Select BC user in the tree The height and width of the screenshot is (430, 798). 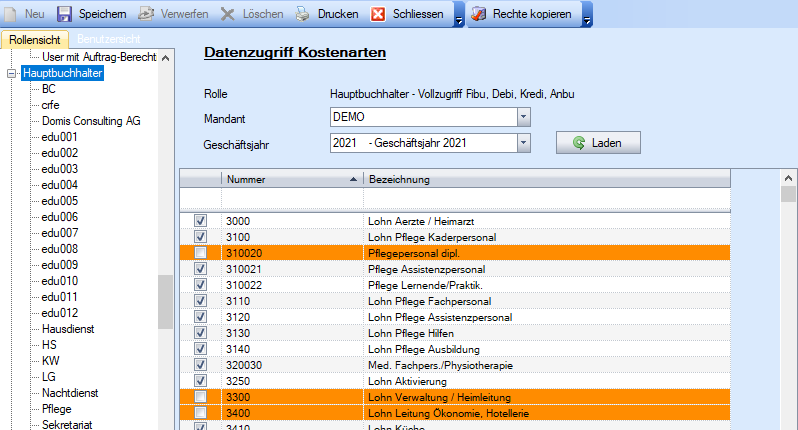pos(49,89)
